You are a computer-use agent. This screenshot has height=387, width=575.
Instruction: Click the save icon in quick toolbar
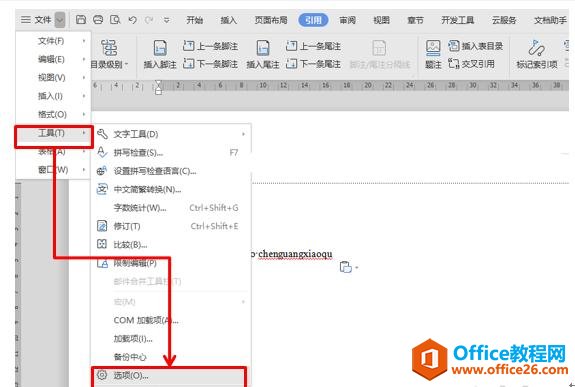pos(81,19)
